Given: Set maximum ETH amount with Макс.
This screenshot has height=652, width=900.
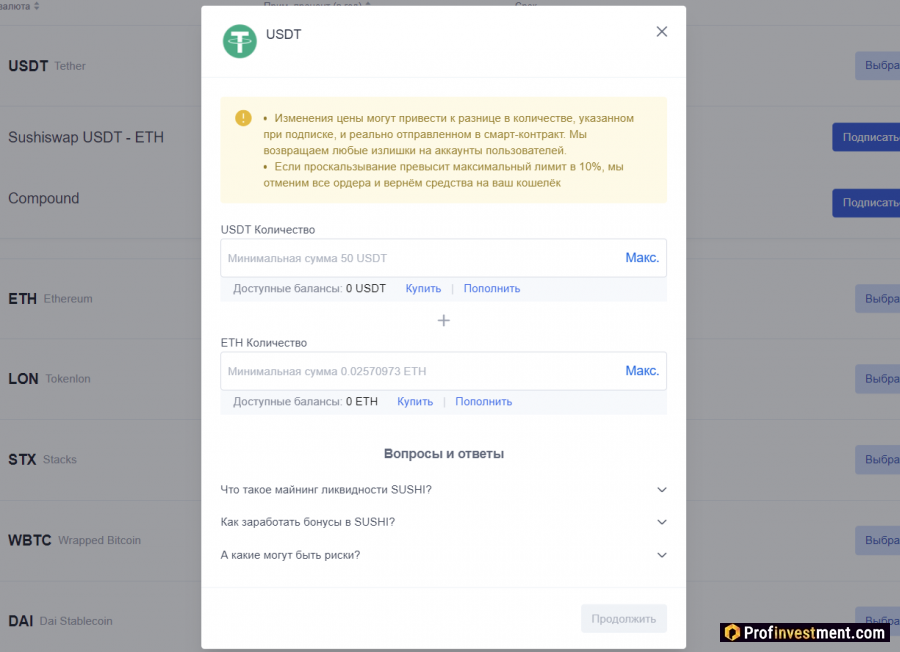Looking at the screenshot, I should (642, 371).
